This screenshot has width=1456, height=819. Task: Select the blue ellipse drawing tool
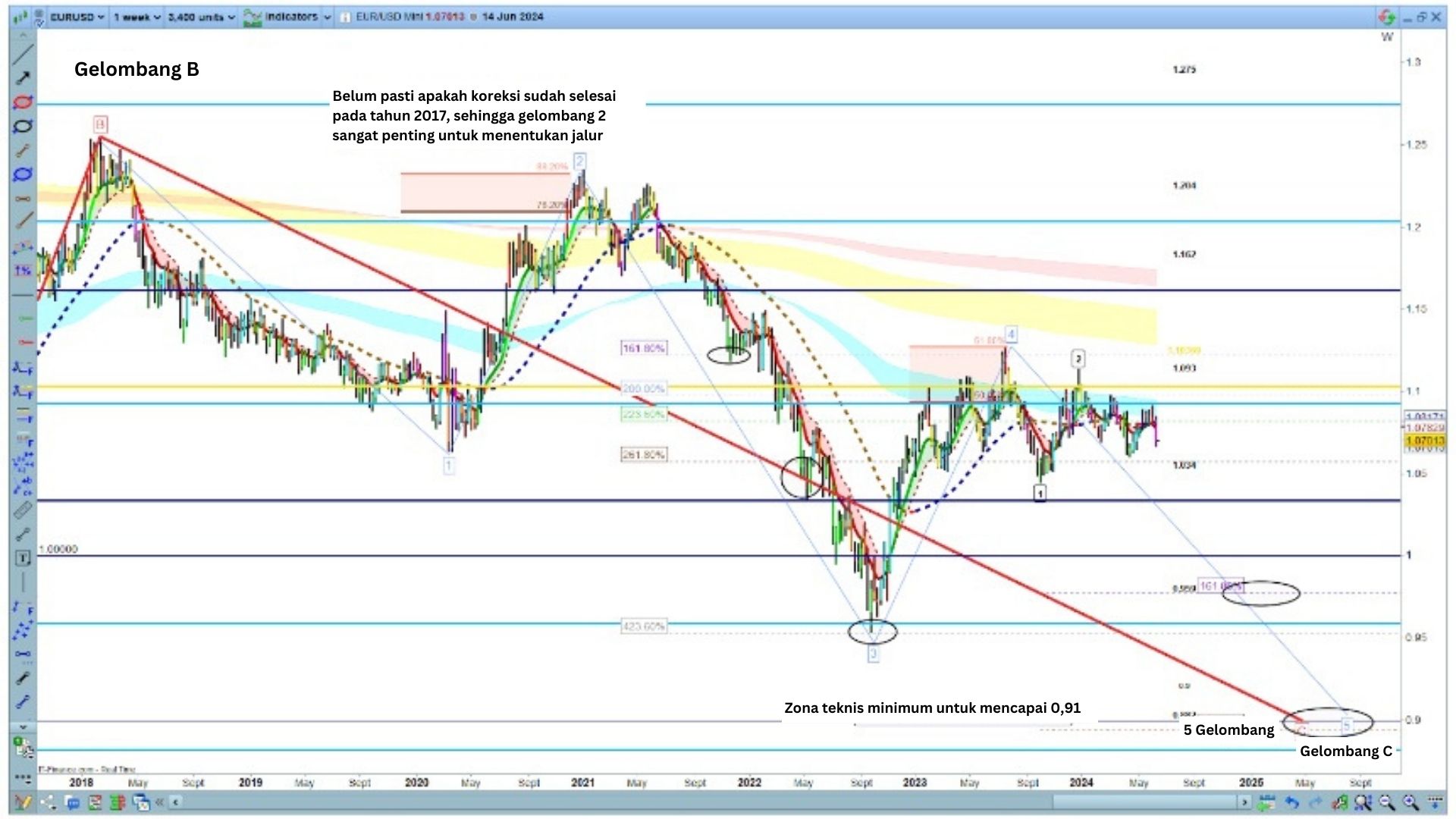click(24, 174)
